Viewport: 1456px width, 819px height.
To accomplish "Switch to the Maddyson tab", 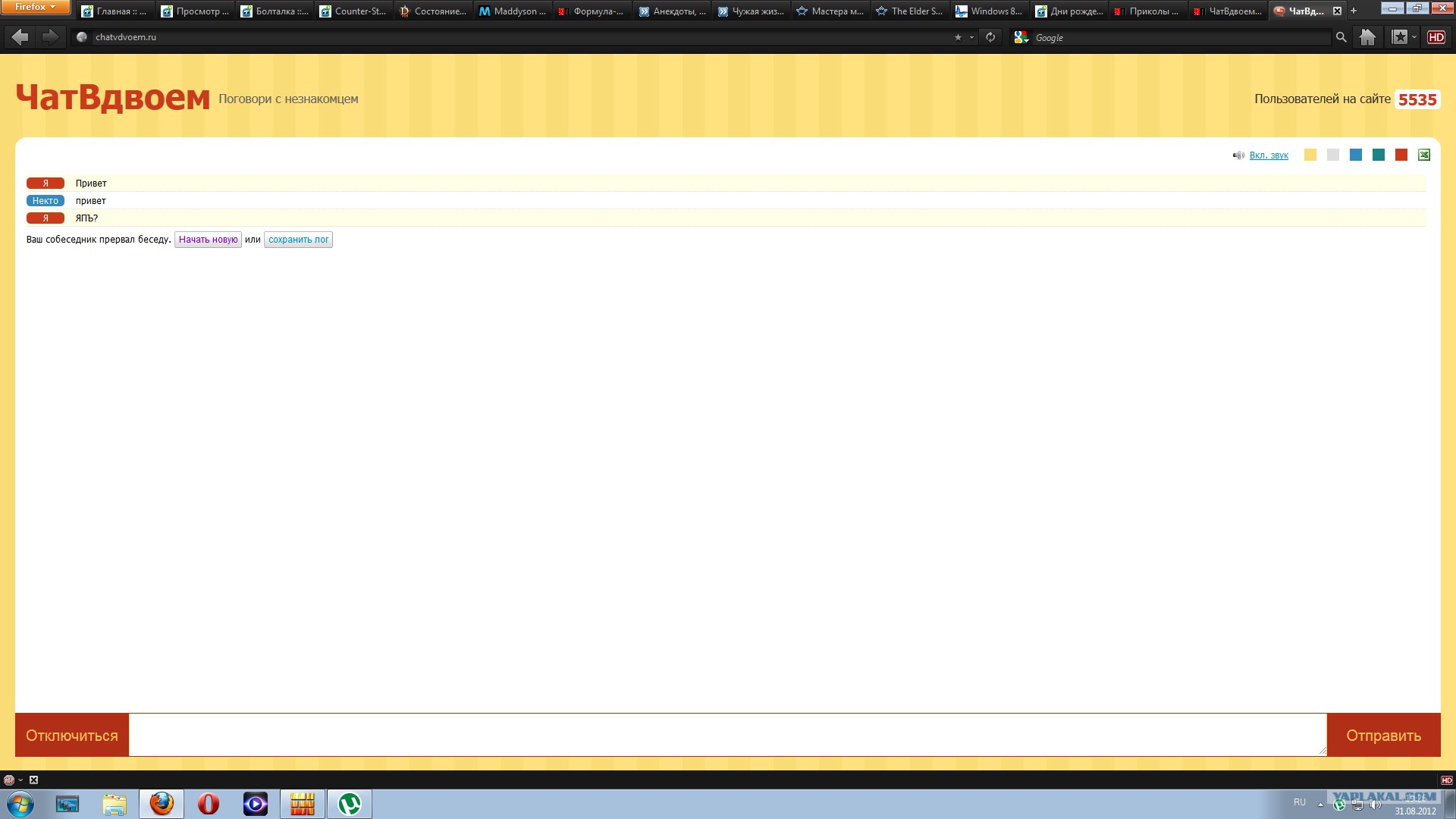I will pos(513,11).
